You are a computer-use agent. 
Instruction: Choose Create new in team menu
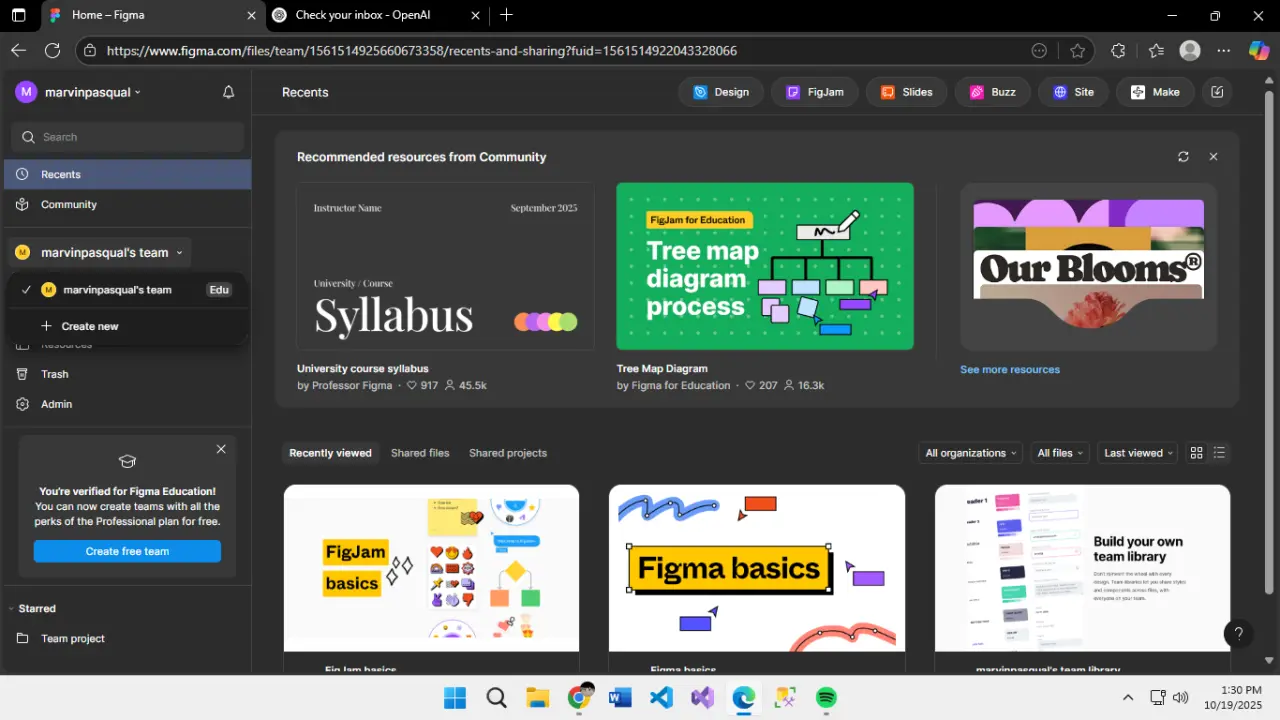(126, 326)
